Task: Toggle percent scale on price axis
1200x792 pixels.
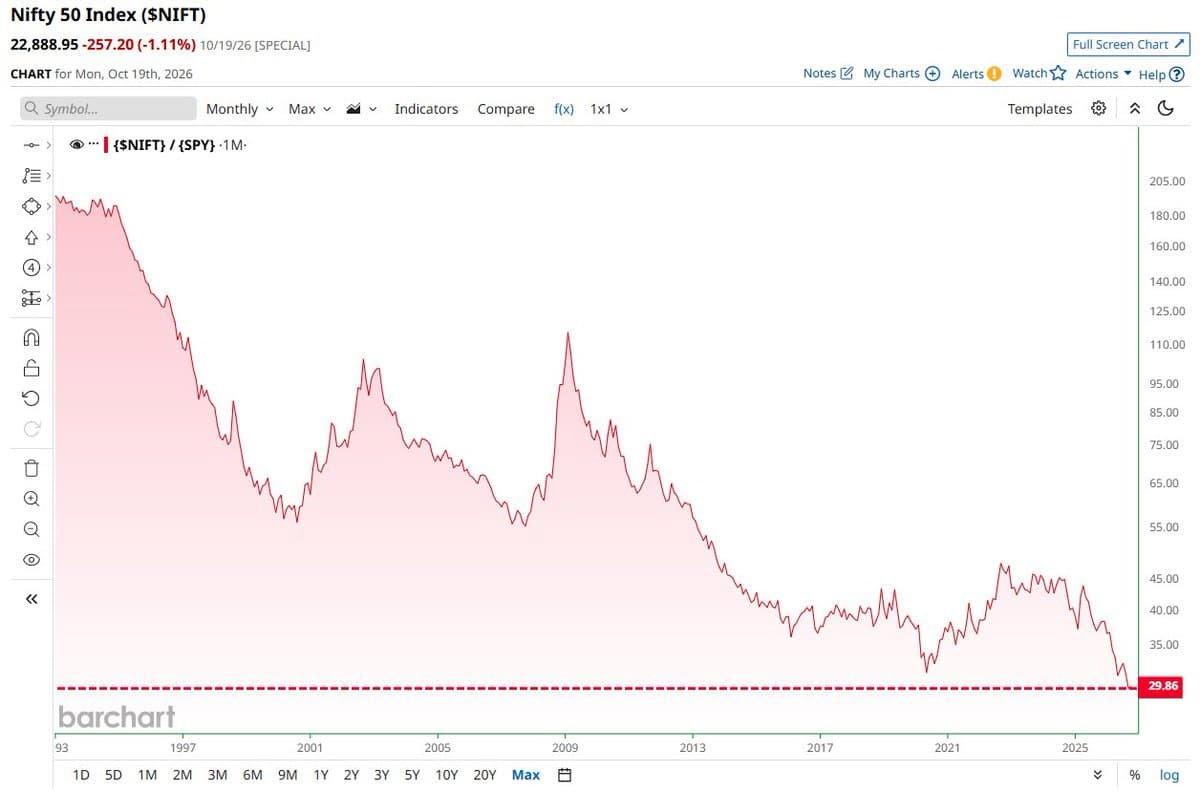Action: tap(1135, 775)
